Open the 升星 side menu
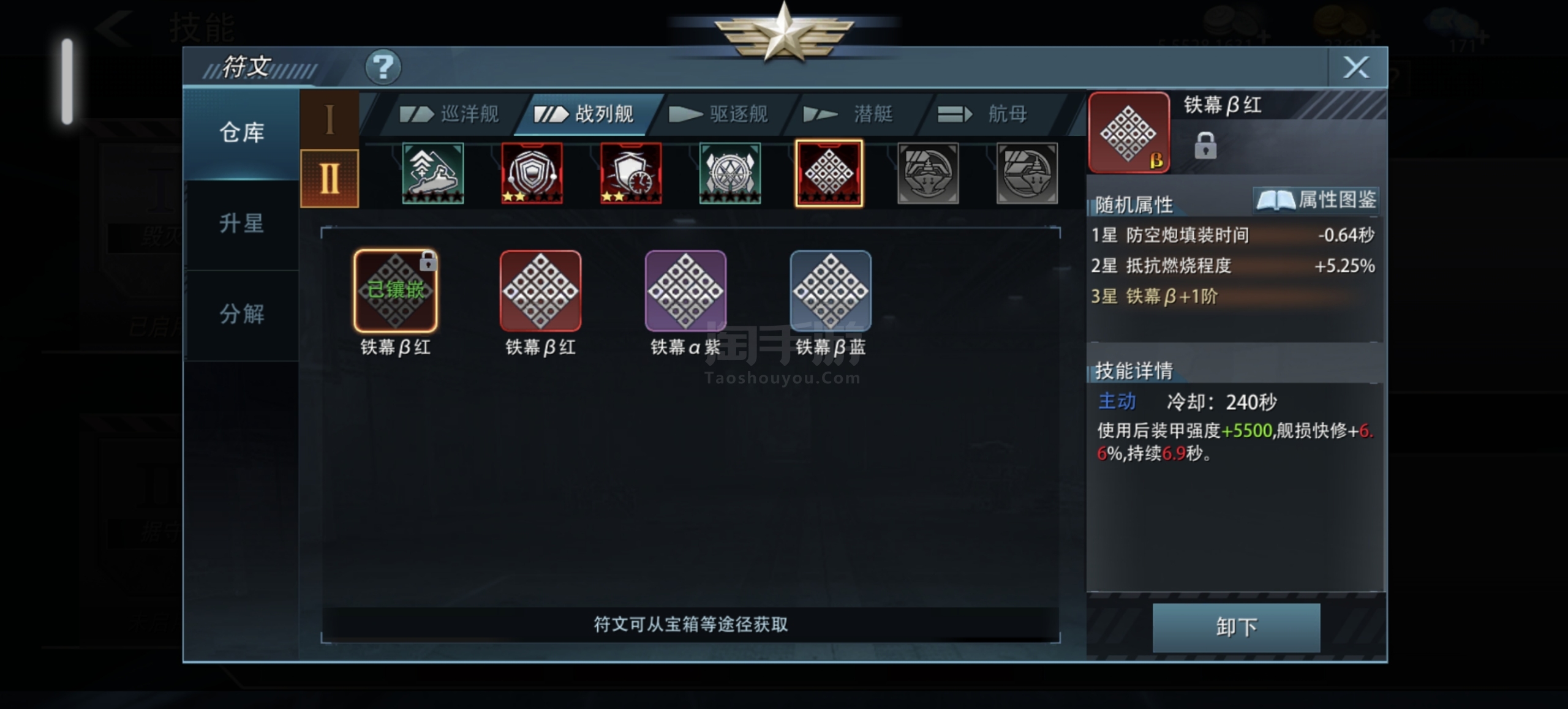The height and width of the screenshot is (709, 1568). point(241,224)
